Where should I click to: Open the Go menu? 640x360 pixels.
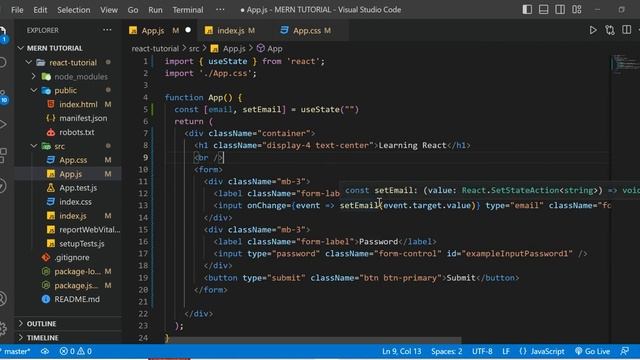133,10
